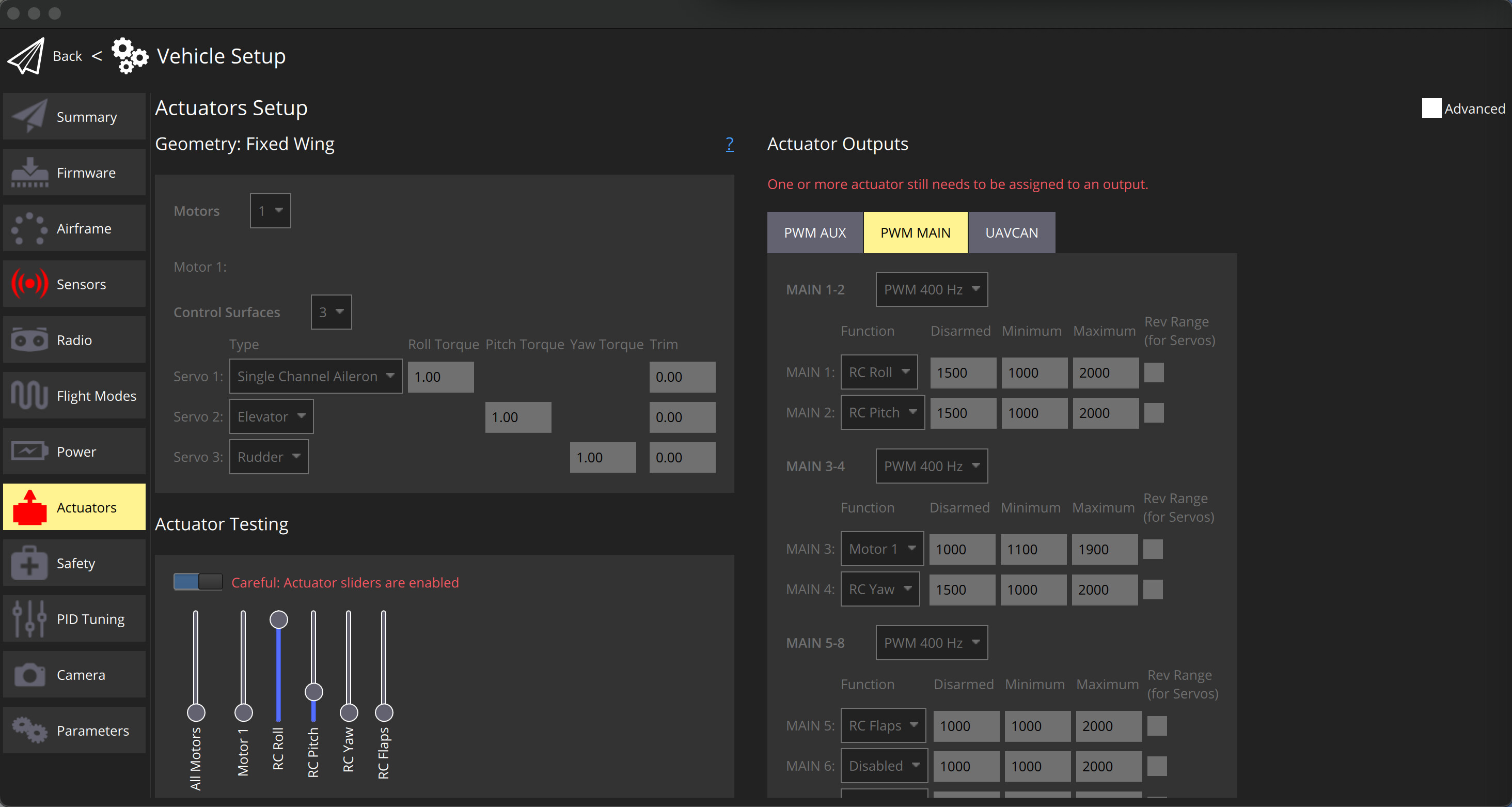
Task: Open the Control Surfaces count dropdown
Action: 331,312
